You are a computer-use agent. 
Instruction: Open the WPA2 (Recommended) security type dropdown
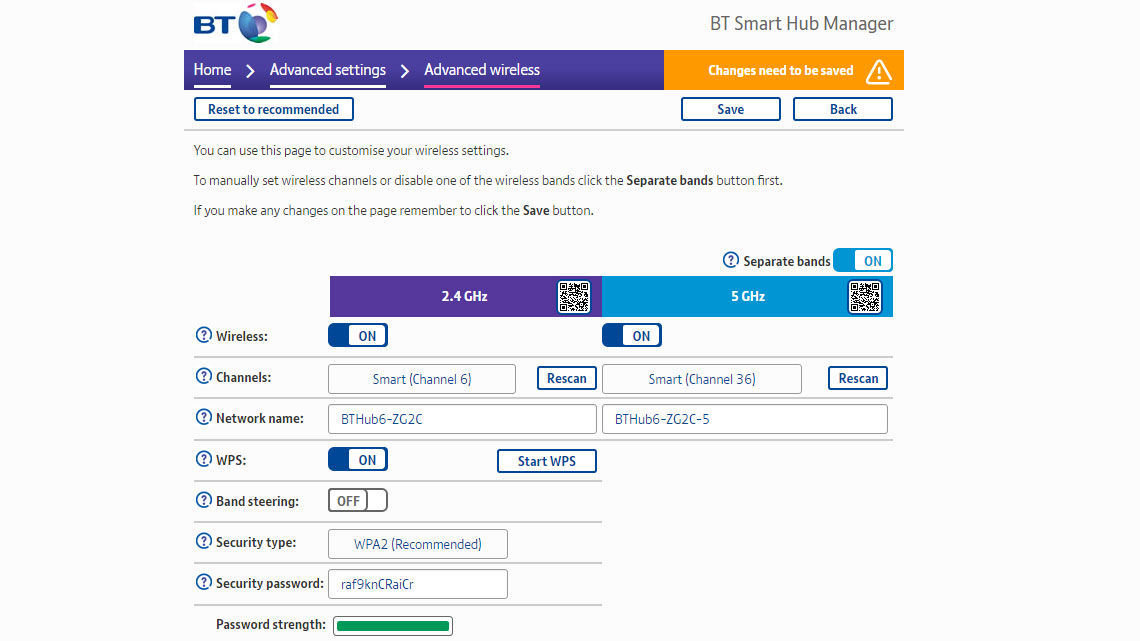tap(417, 544)
